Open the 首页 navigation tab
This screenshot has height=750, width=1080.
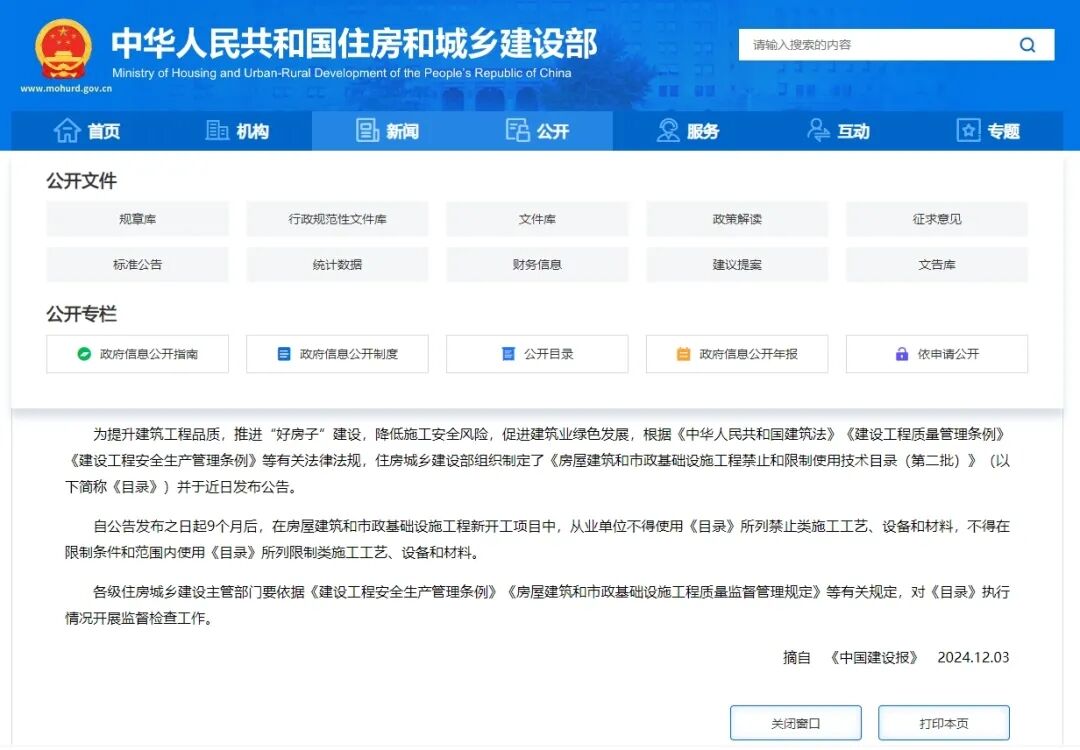click(87, 131)
